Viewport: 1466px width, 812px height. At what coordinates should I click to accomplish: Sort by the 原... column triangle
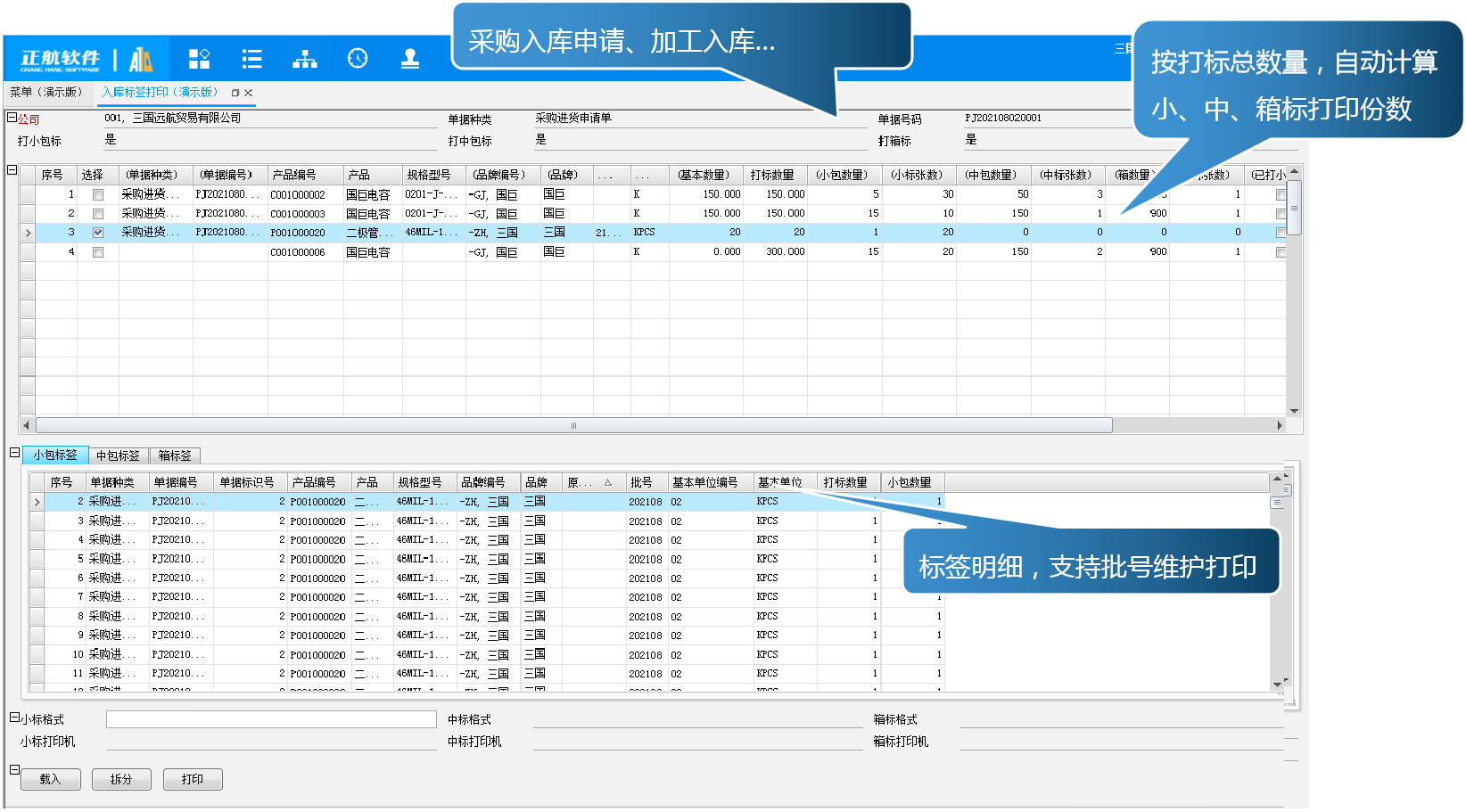pos(608,482)
